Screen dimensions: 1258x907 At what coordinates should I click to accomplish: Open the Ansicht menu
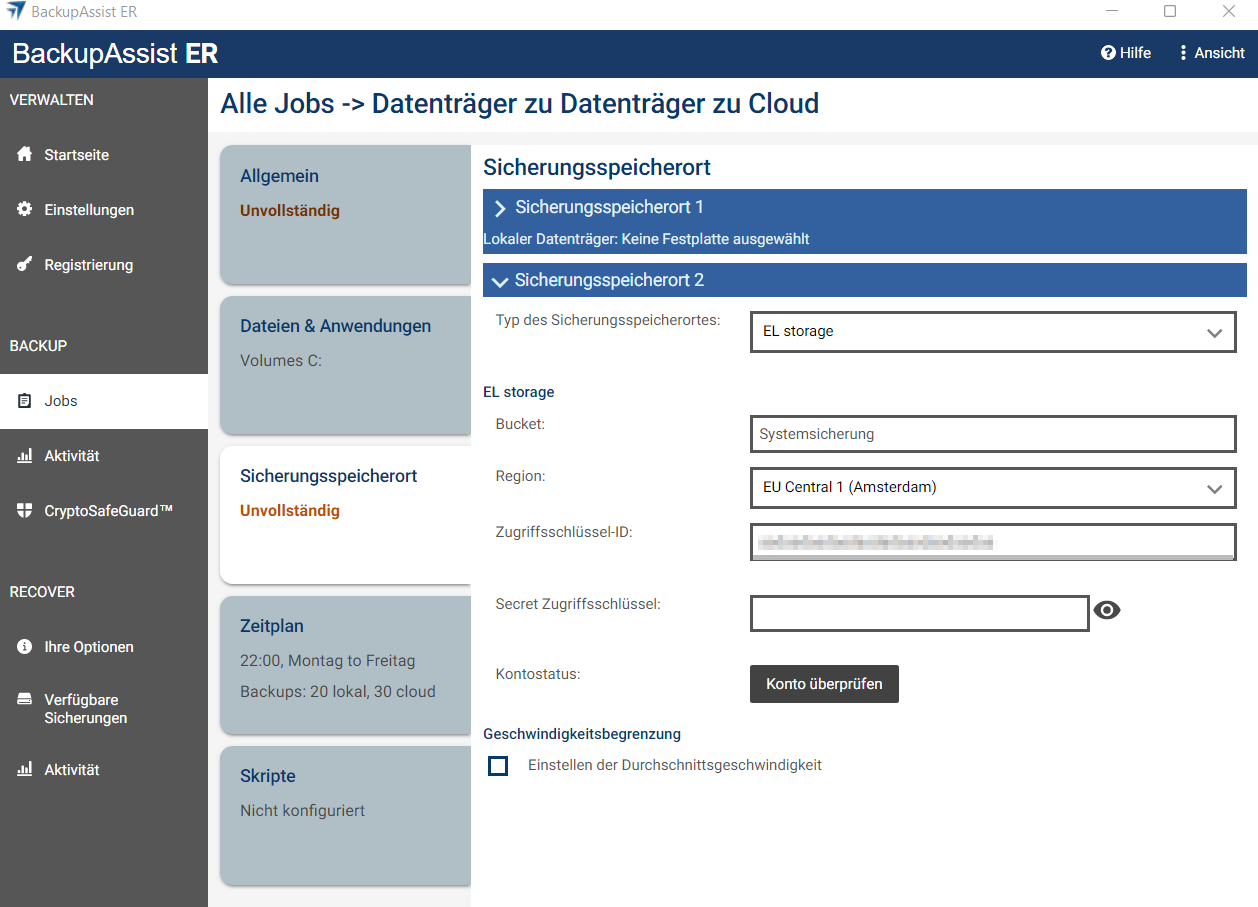[1211, 53]
